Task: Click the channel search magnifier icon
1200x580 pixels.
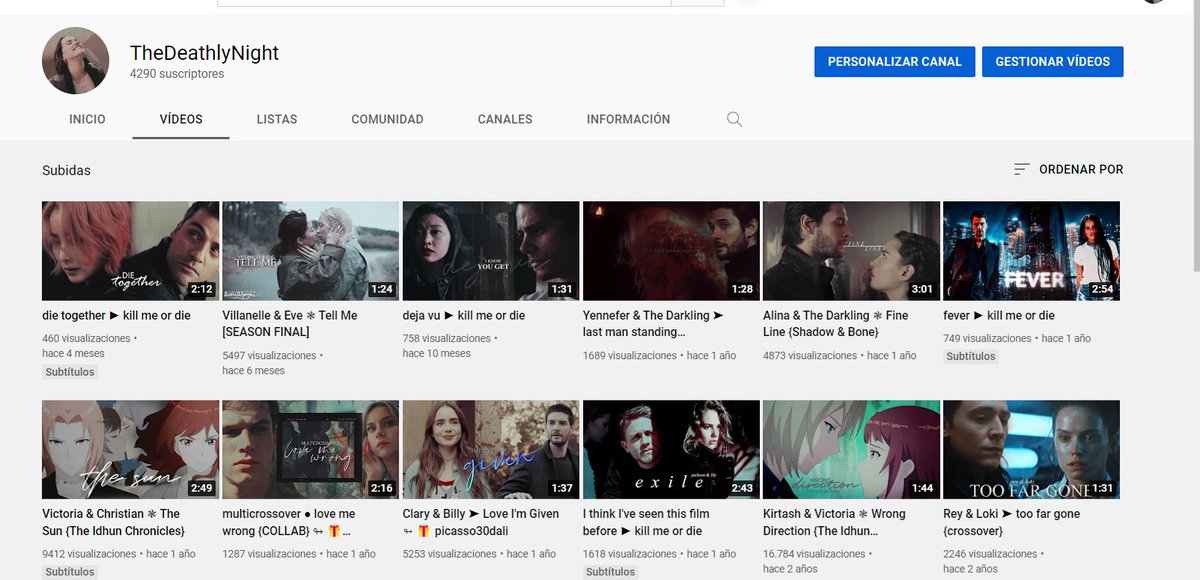Action: pos(734,119)
